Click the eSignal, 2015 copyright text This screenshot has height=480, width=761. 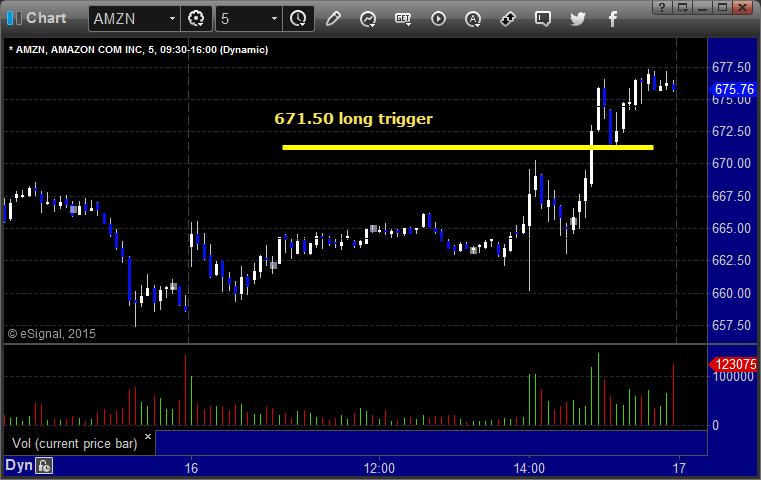[52, 333]
